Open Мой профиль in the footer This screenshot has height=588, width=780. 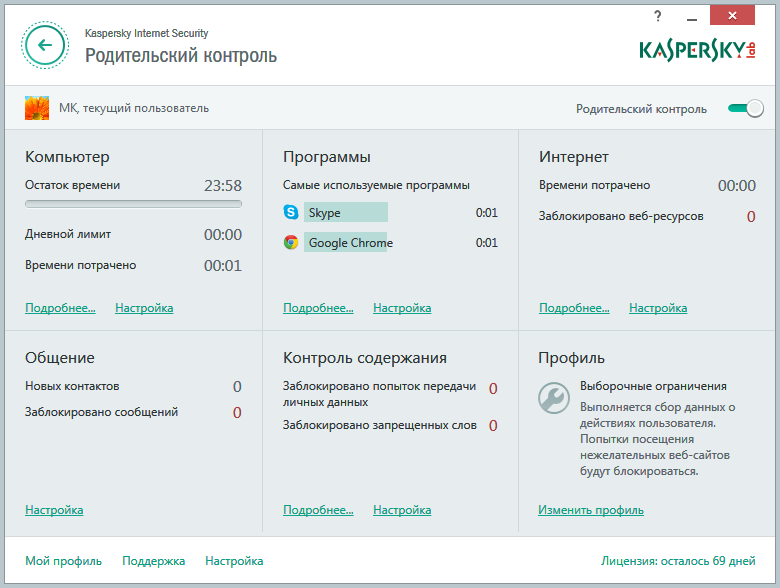[x=64, y=561]
